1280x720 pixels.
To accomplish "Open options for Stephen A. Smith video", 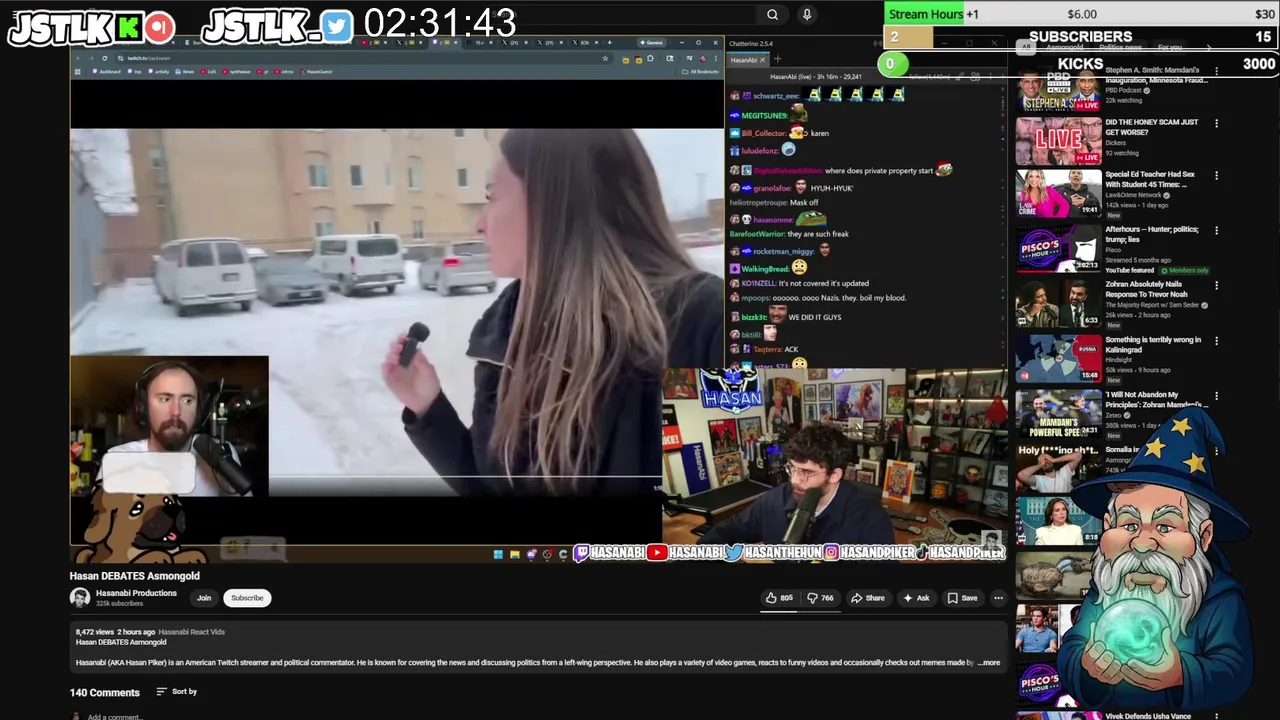I will (1216, 72).
